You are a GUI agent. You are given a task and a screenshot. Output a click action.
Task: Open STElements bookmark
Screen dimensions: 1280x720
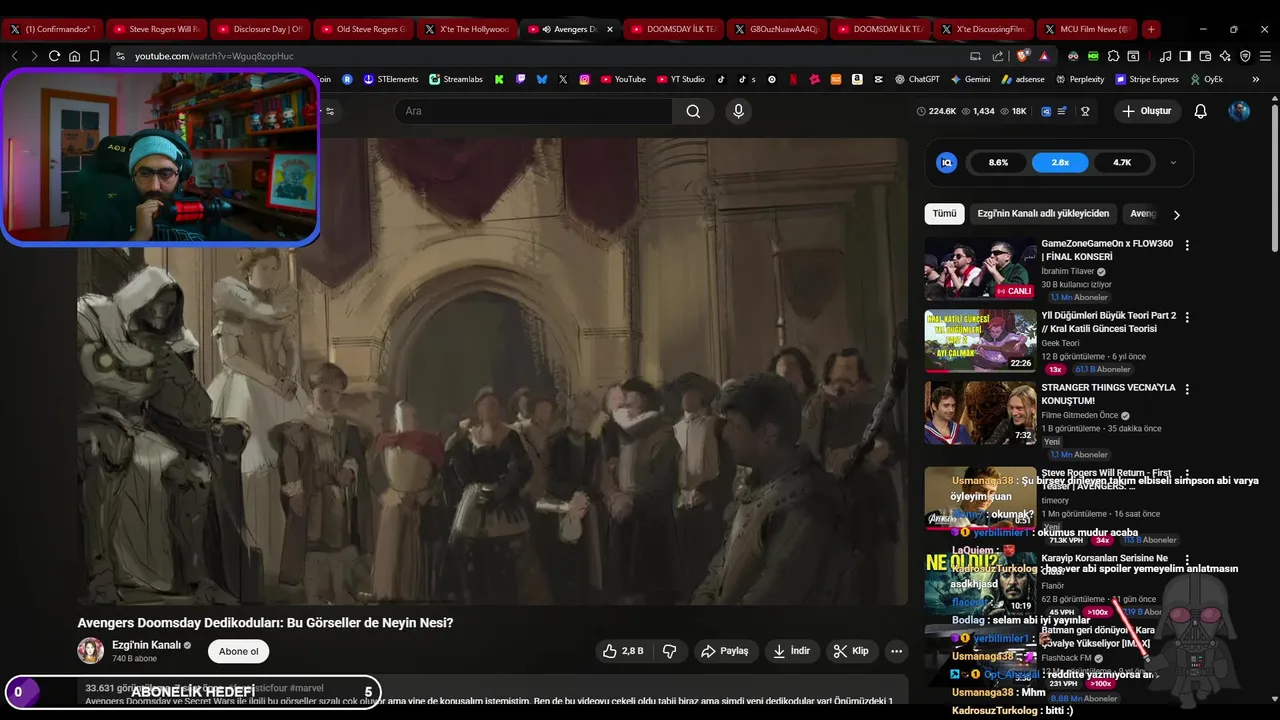click(x=391, y=79)
